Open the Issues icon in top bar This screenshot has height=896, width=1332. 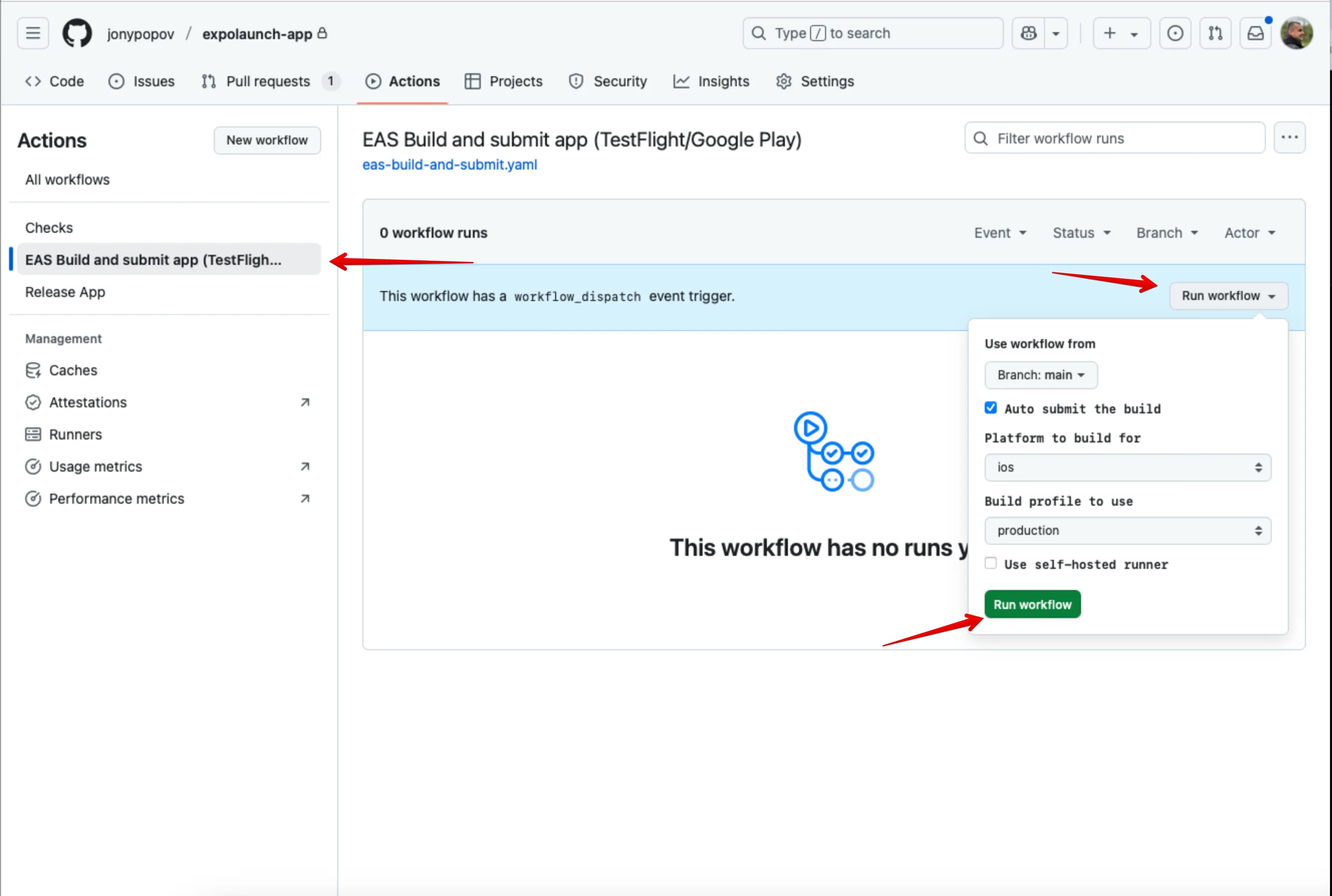[1175, 33]
